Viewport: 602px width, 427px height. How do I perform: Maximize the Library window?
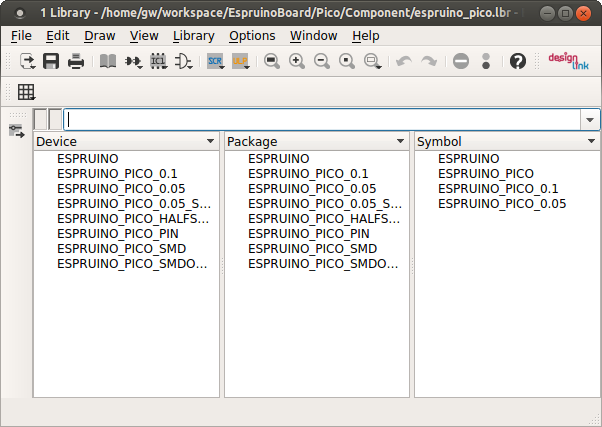[x=565, y=13]
